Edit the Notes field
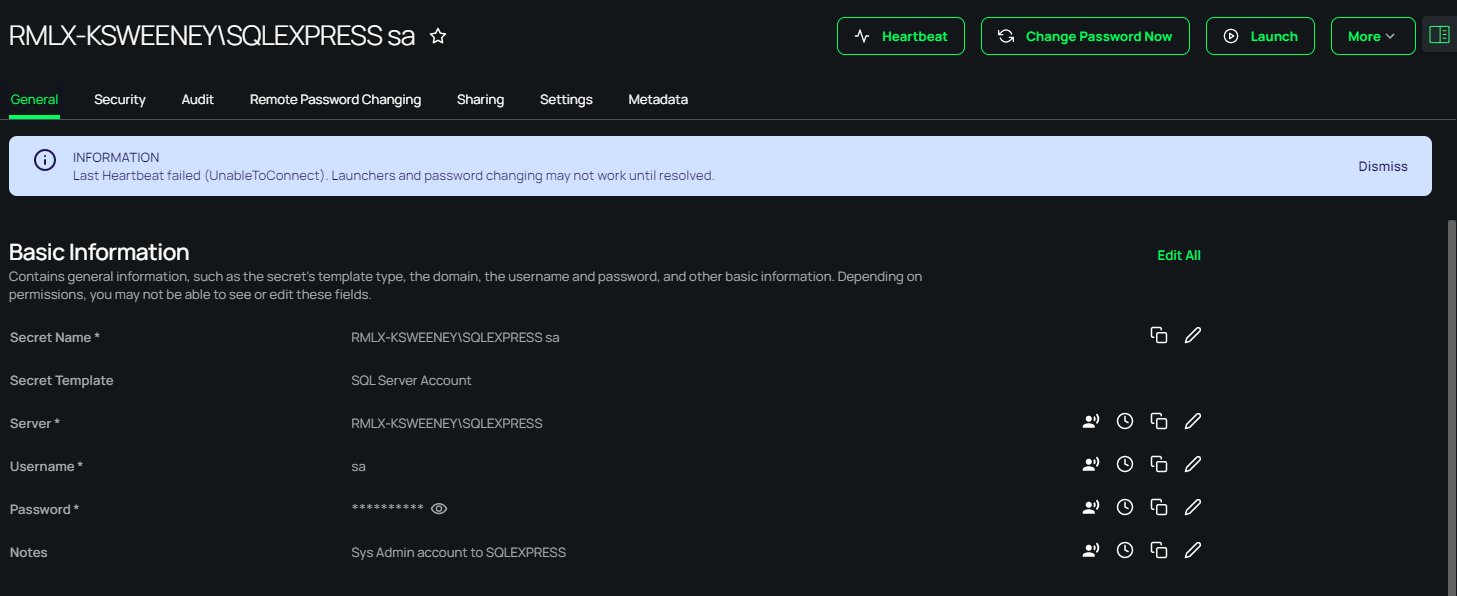1457x596 pixels. (1192, 550)
